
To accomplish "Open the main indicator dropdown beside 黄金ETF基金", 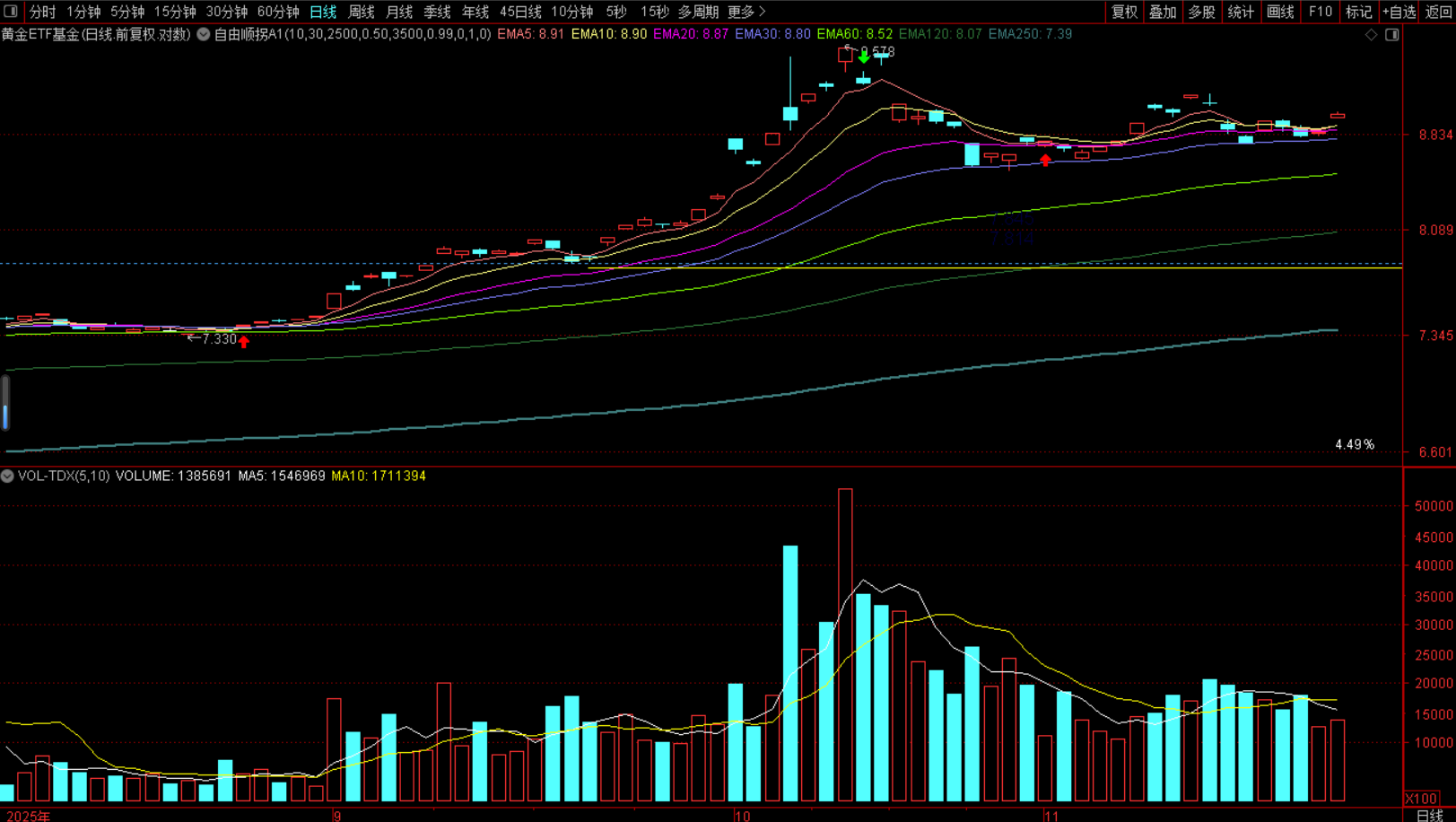I will point(204,34).
